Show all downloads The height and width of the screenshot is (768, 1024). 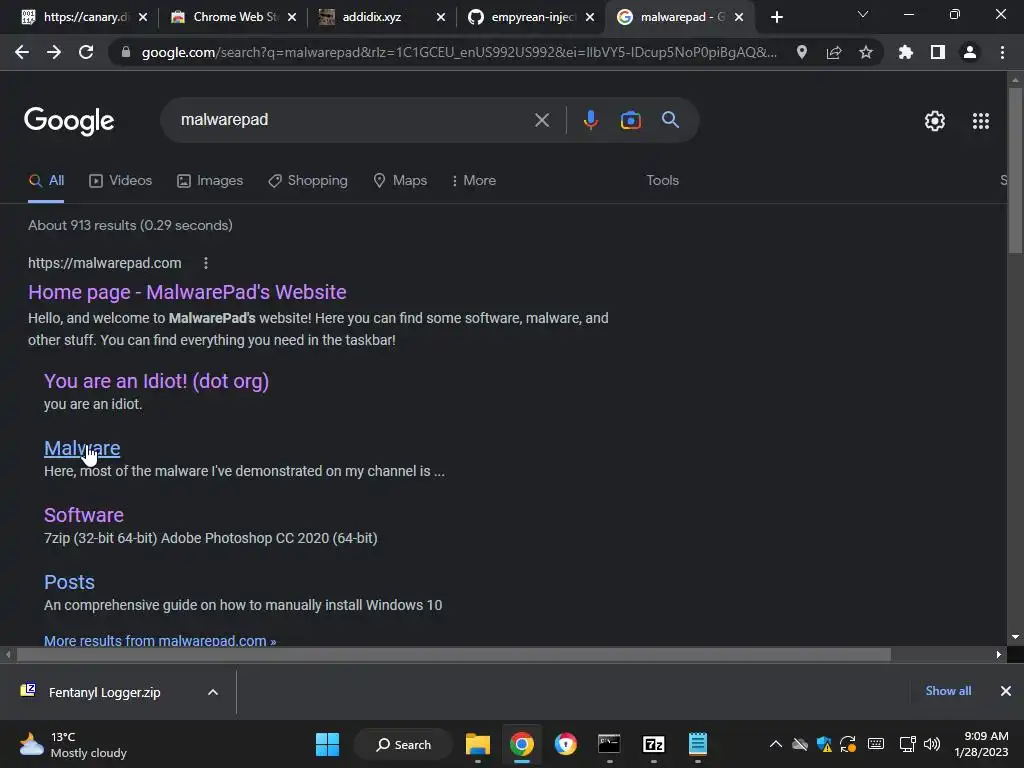point(948,691)
